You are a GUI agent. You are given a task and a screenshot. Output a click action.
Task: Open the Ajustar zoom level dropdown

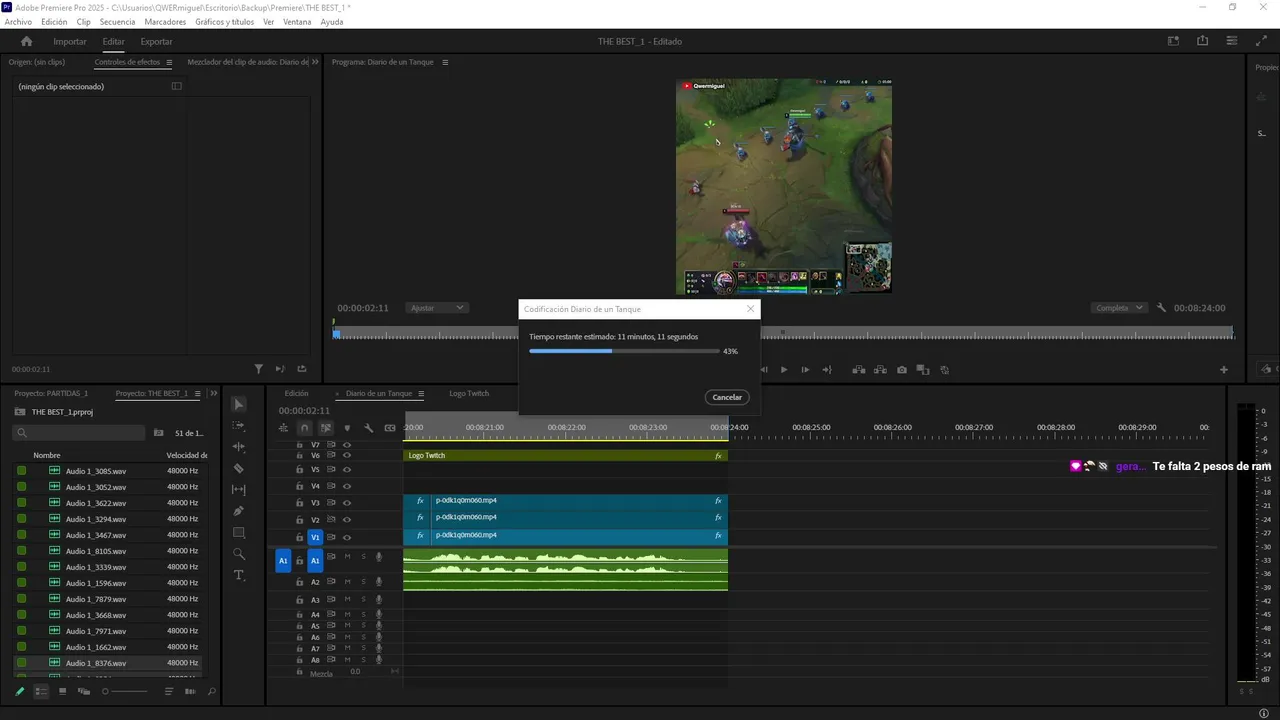tap(436, 308)
